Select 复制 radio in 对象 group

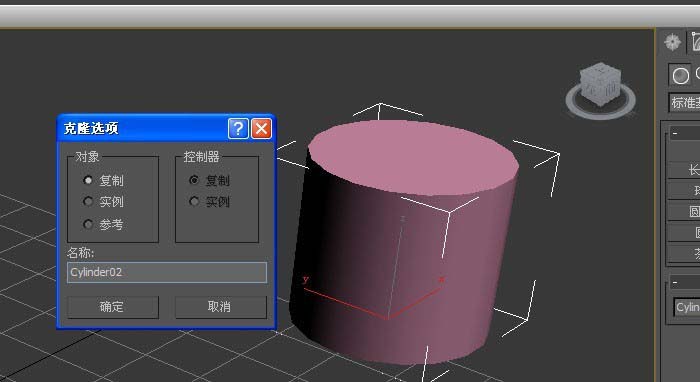coord(88,180)
